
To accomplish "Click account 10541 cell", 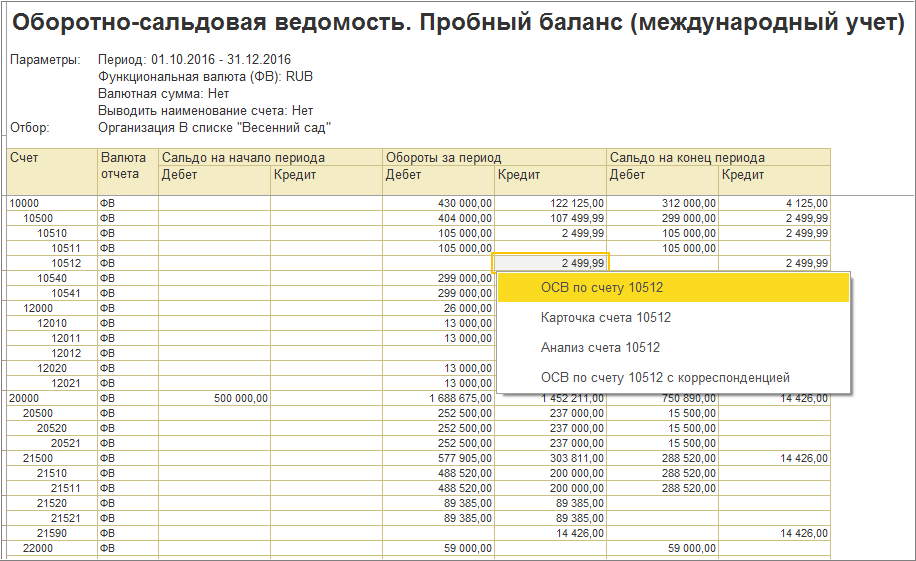I will tap(52, 293).
